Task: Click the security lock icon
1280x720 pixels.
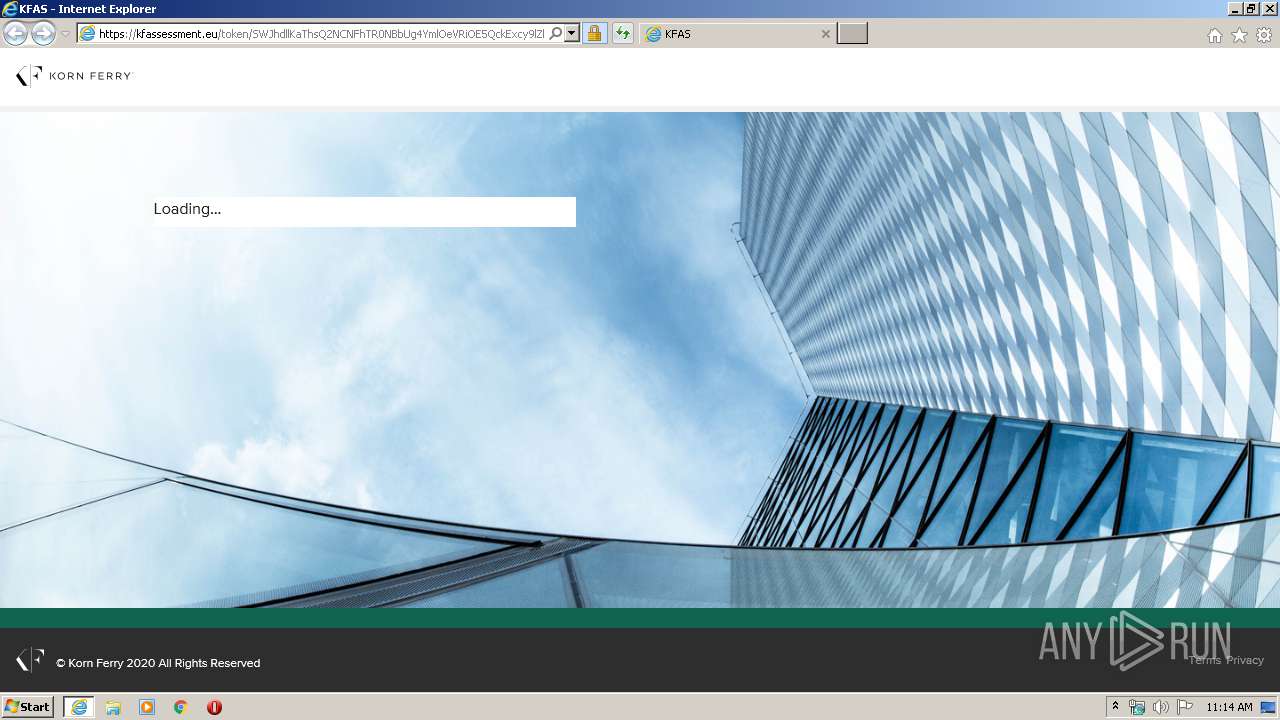Action: (595, 34)
